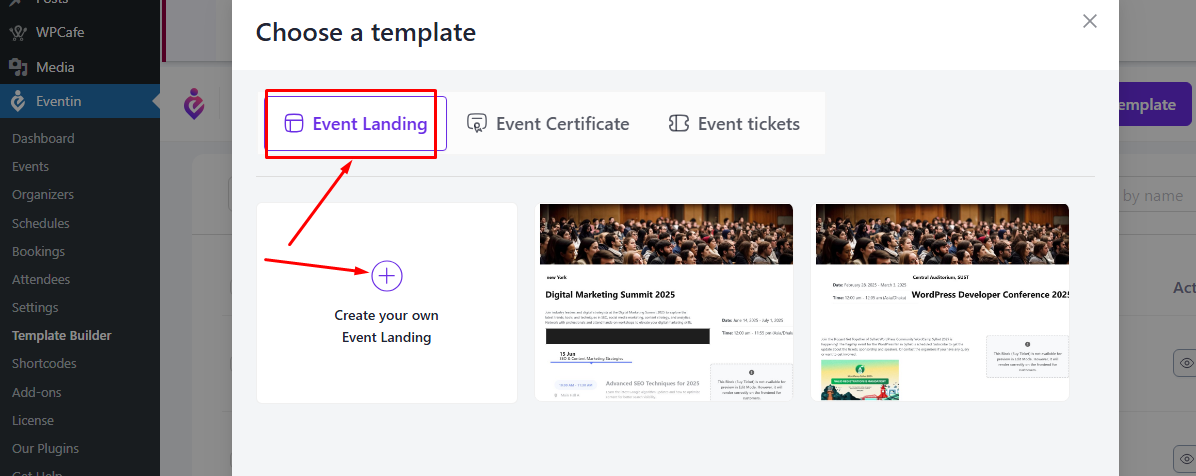
Task: Open the Template Builder submenu item
Action: click(x=62, y=336)
